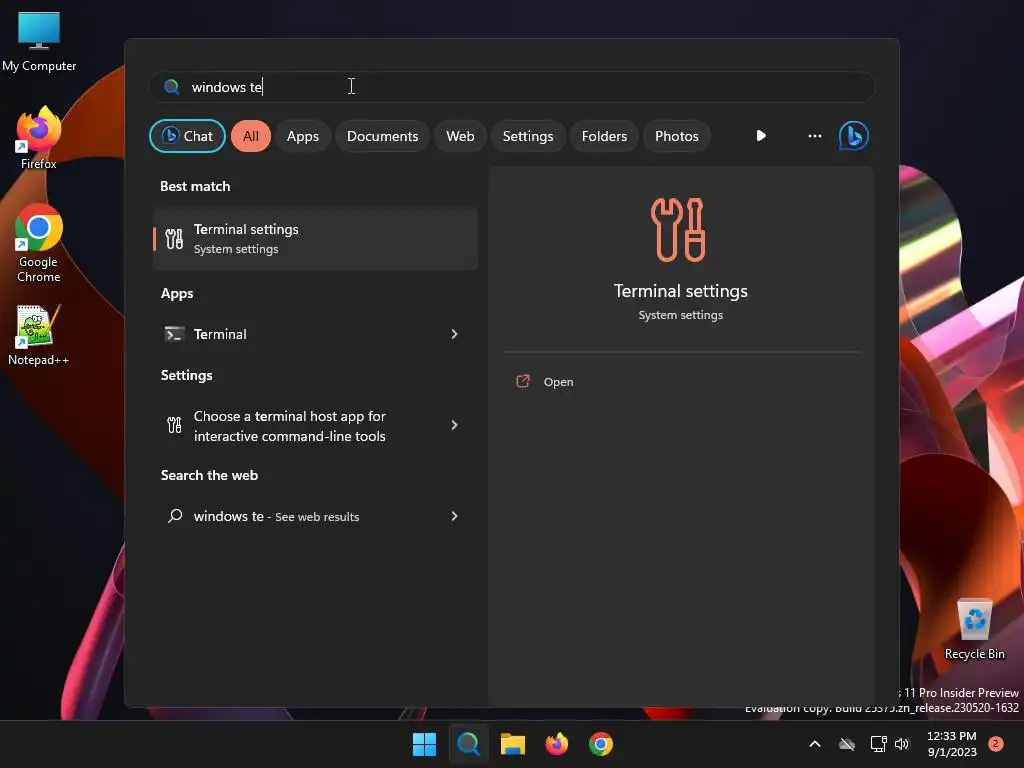Open the Terminal settings best match result
Screen dimensions: 1024x768
click(315, 239)
